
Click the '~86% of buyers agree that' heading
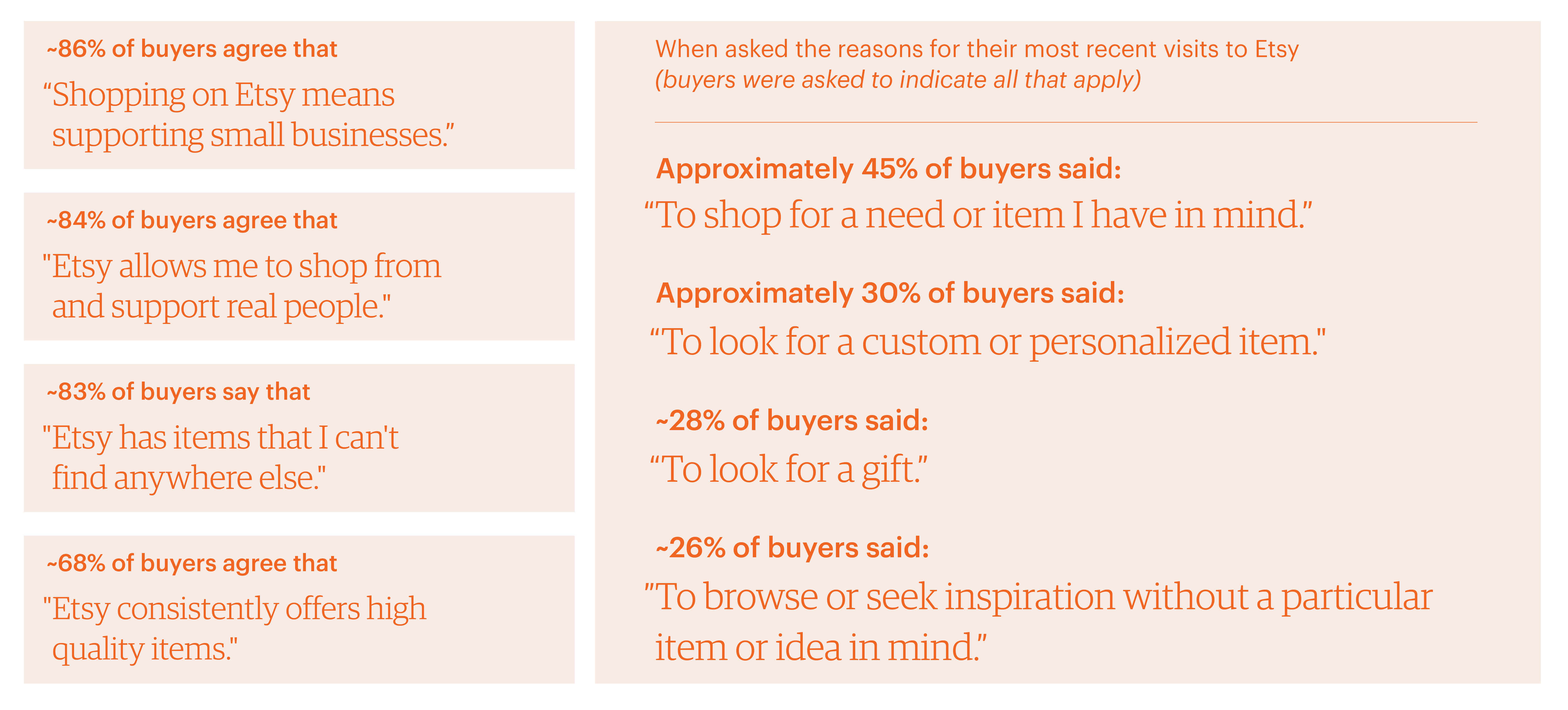pos(192,49)
